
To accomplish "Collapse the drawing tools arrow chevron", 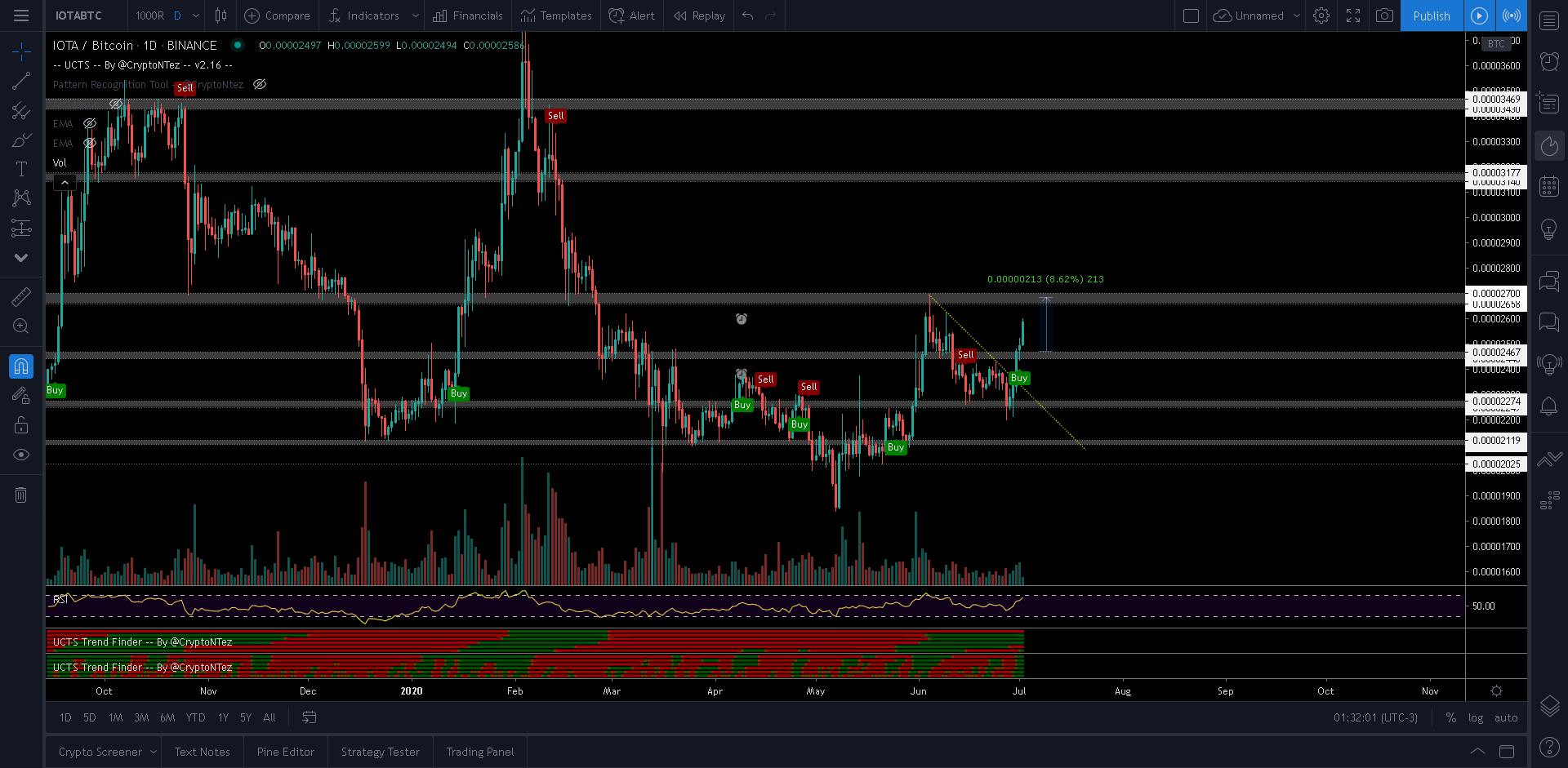I will click(x=21, y=258).
